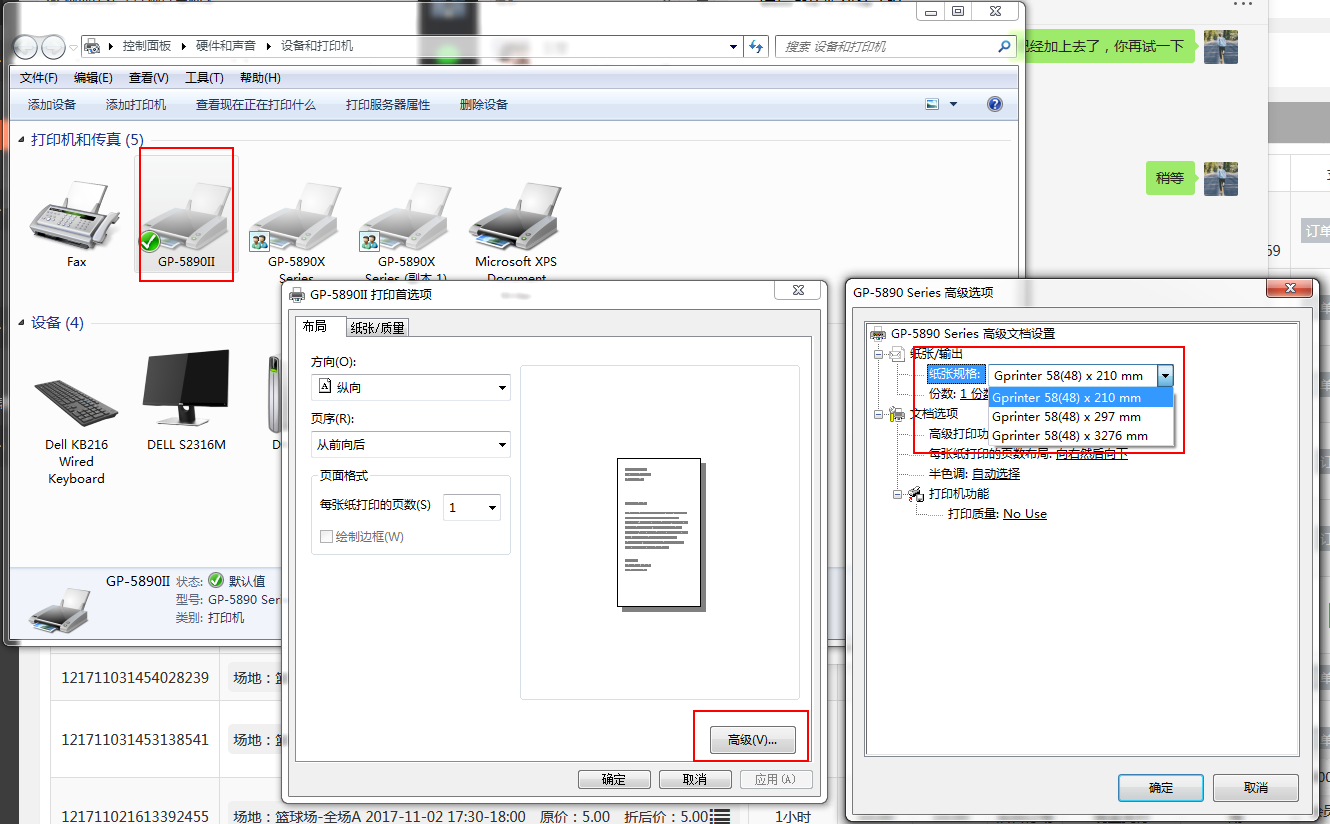Toggle the 绘制边框(W) checkbox
Image resolution: width=1330 pixels, height=824 pixels.
point(326,537)
